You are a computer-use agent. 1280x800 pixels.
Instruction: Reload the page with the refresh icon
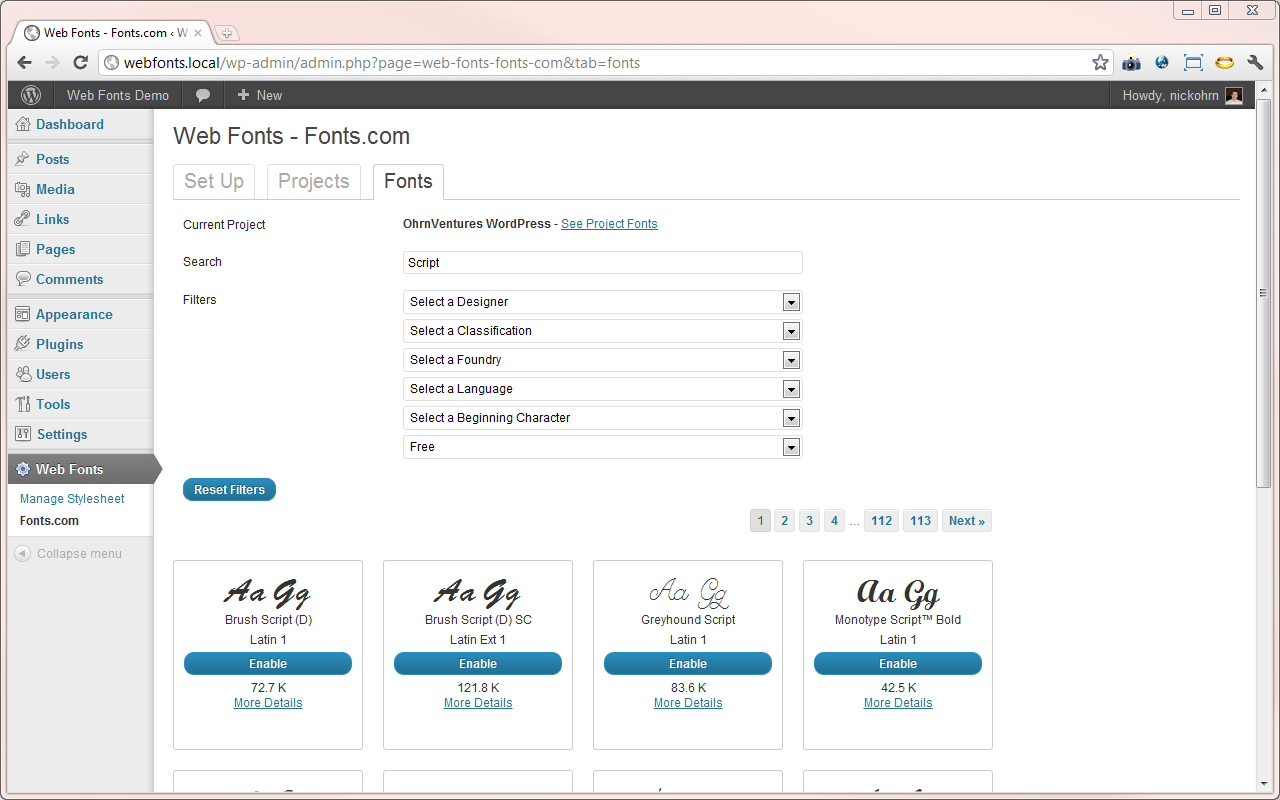(x=81, y=62)
